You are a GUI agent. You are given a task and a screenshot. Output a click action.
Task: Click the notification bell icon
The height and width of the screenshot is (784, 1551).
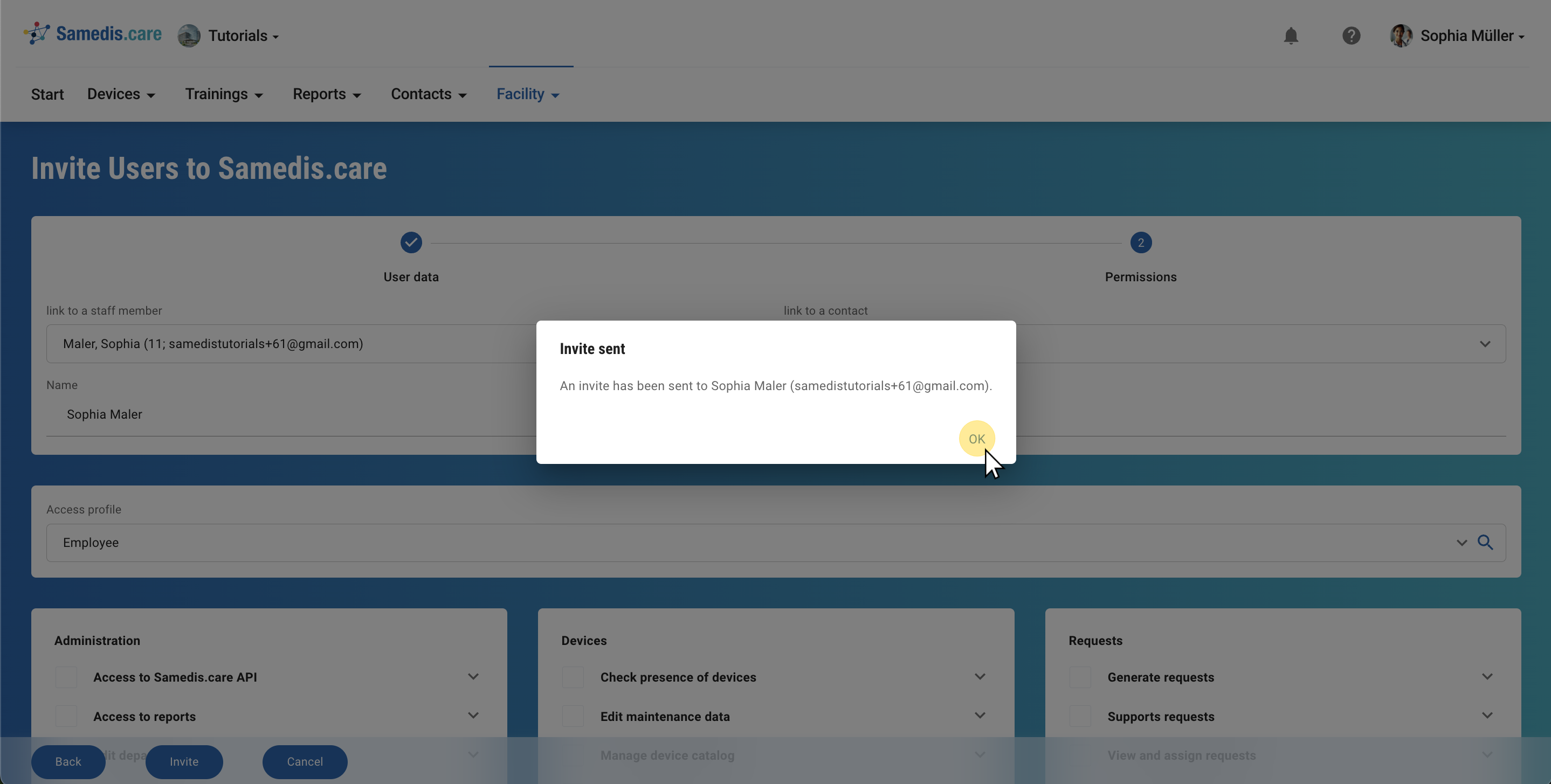point(1290,36)
